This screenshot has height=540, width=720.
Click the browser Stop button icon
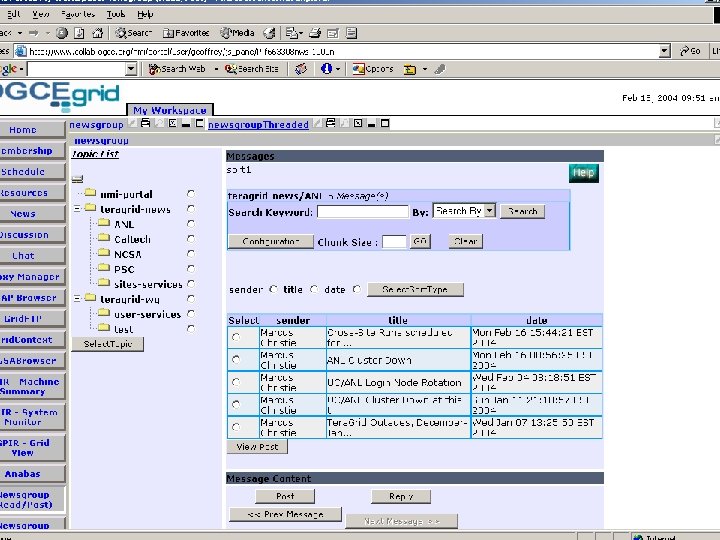tap(62, 33)
